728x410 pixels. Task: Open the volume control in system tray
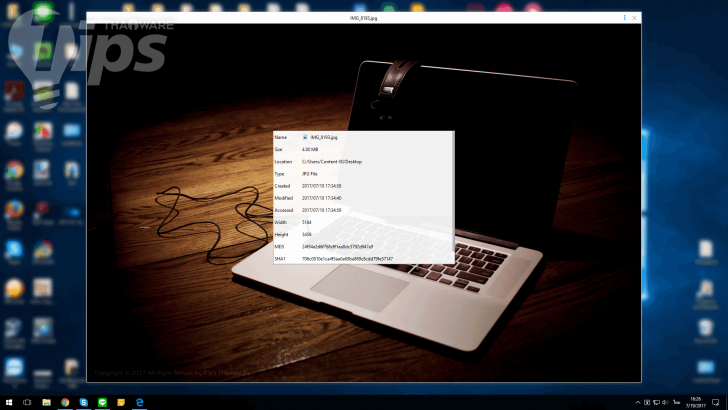coord(664,403)
